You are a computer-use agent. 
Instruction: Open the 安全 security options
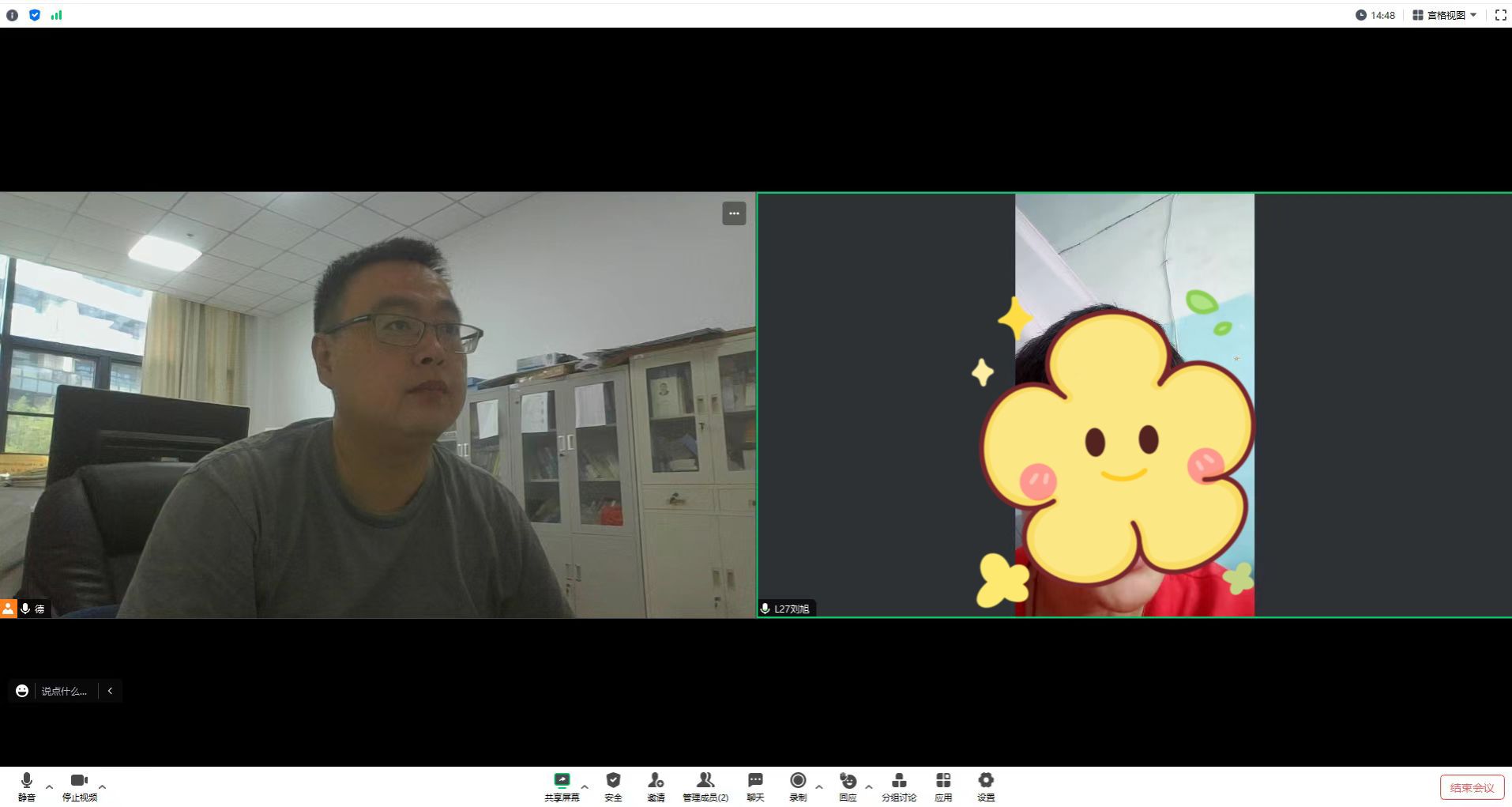point(613,786)
